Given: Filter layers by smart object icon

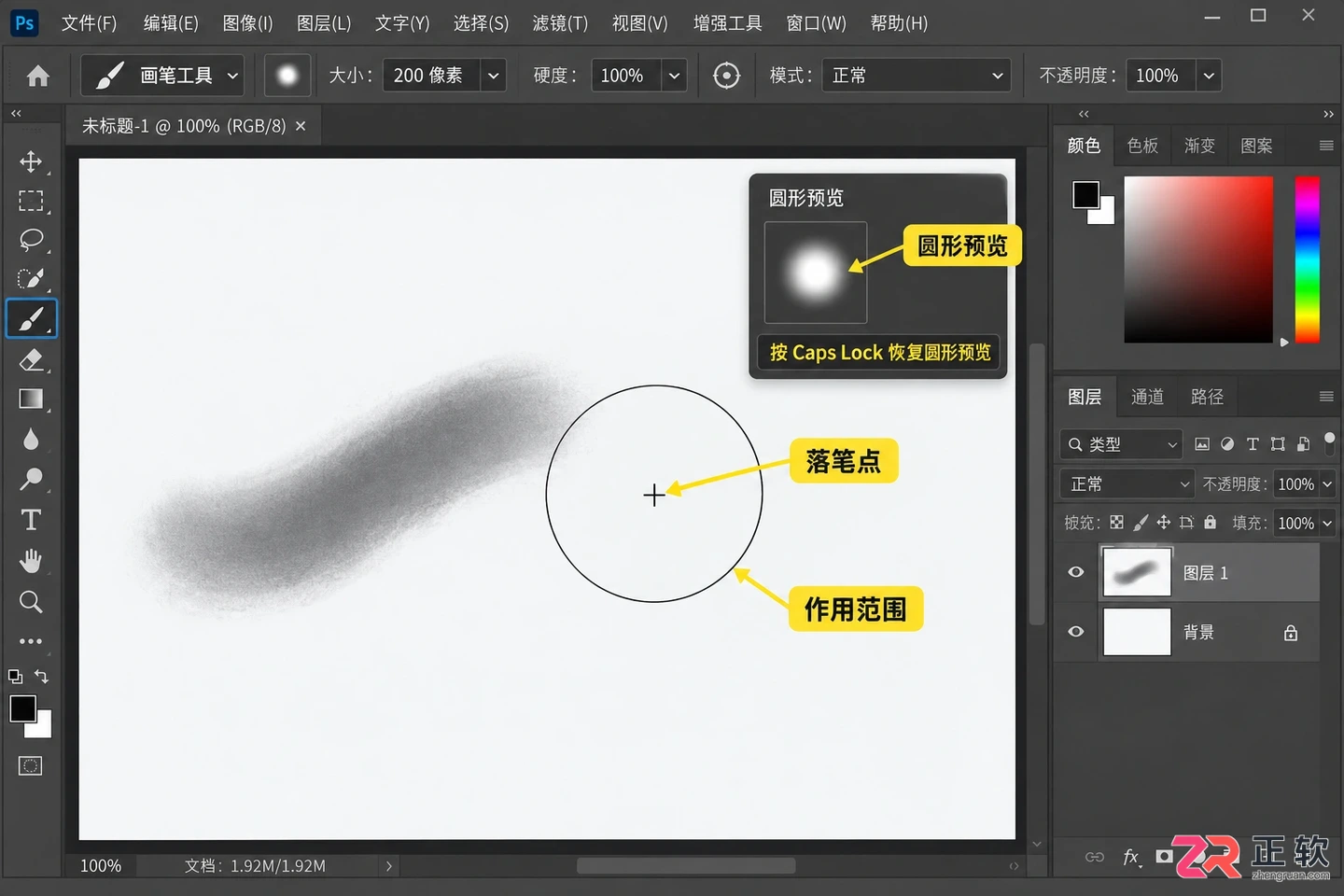Looking at the screenshot, I should (x=1303, y=444).
